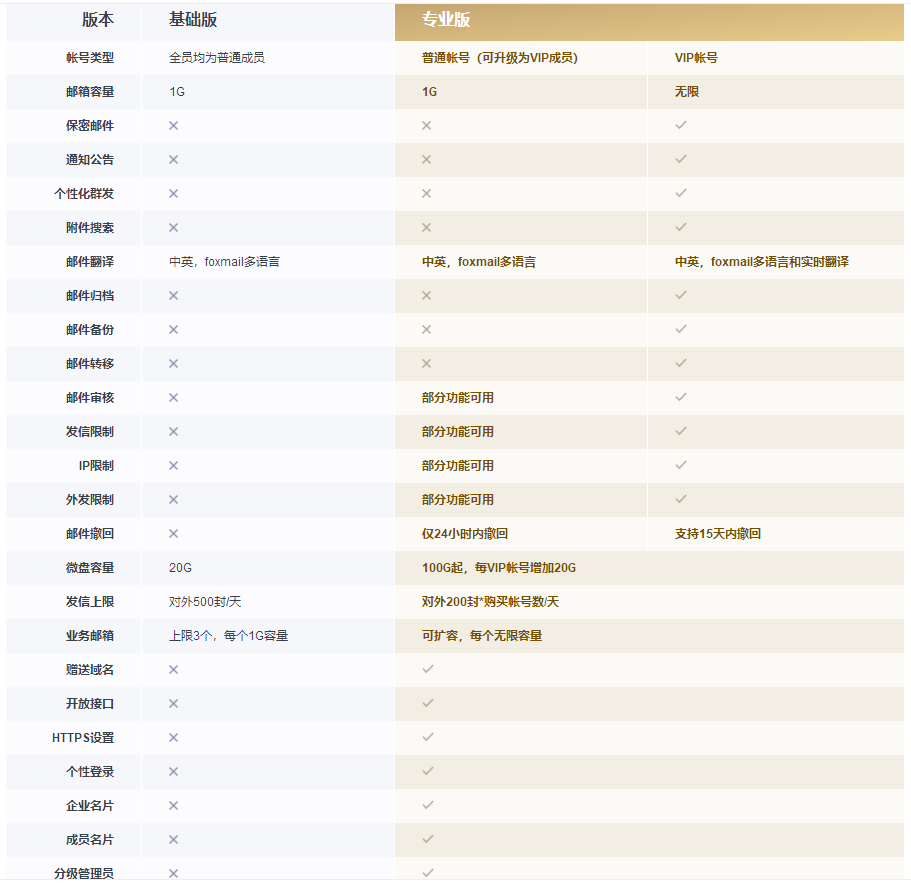Image resolution: width=911 pixels, height=884 pixels.
Task: Select the 基础版 column header
Action: click(x=193, y=20)
